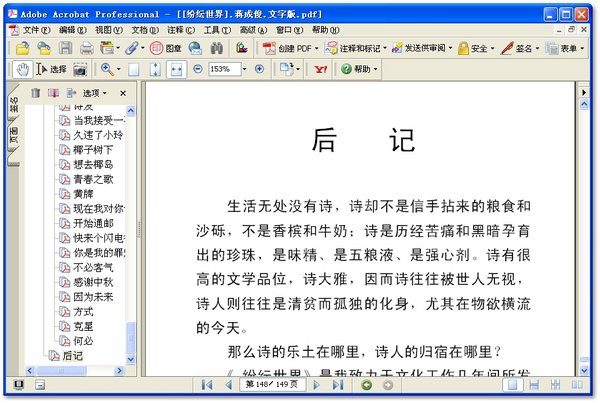Screen dimensions: 600x403
Task: Open the 文档 menu
Action: 145,30
